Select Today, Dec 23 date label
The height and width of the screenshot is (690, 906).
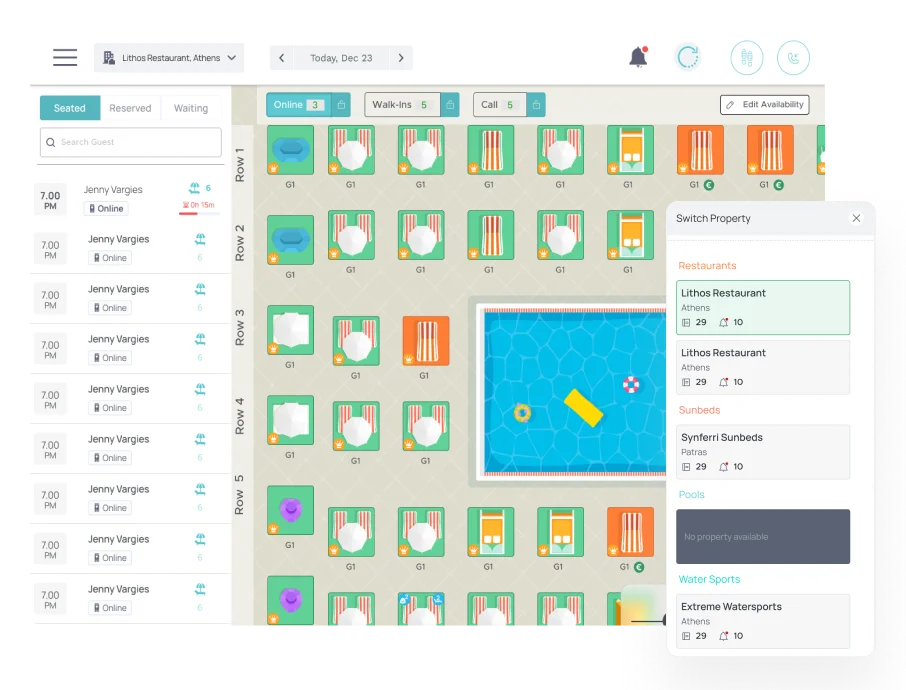341,58
